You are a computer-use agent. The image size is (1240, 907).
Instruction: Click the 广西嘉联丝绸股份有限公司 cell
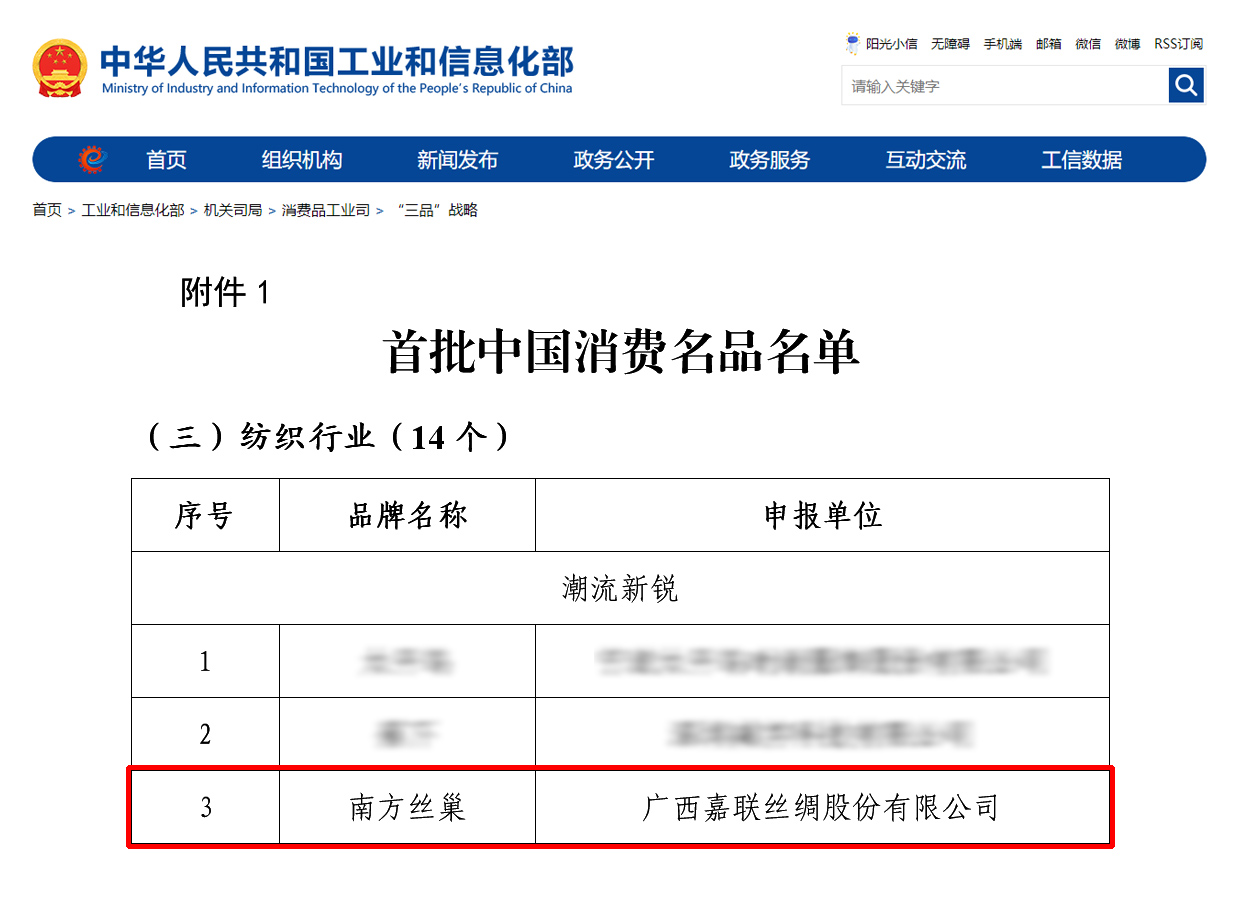click(x=822, y=807)
